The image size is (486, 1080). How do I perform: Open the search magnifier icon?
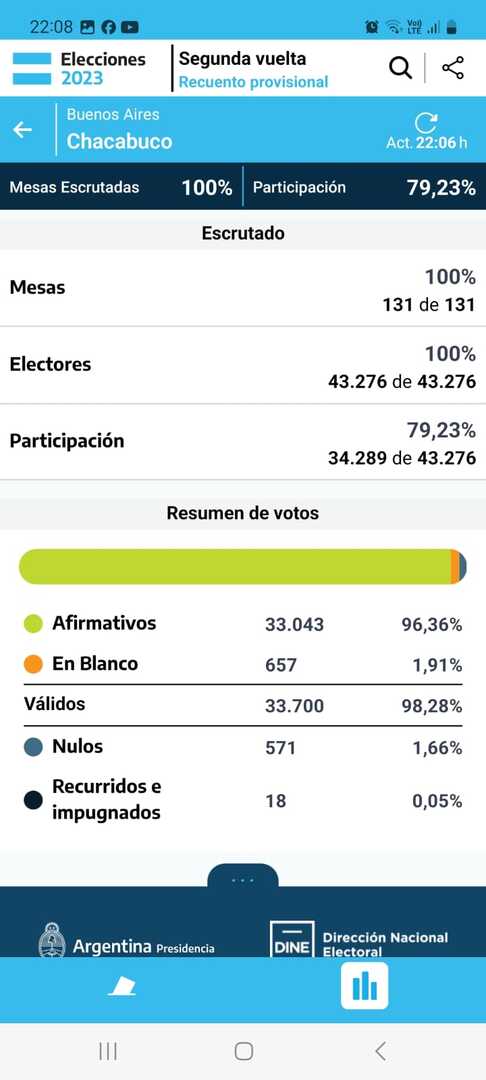coord(401,68)
